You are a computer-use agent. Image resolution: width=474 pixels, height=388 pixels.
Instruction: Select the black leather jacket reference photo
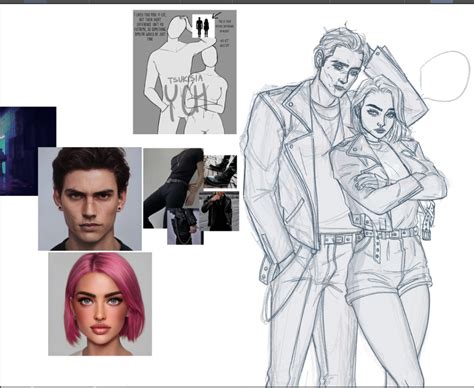[220, 211]
